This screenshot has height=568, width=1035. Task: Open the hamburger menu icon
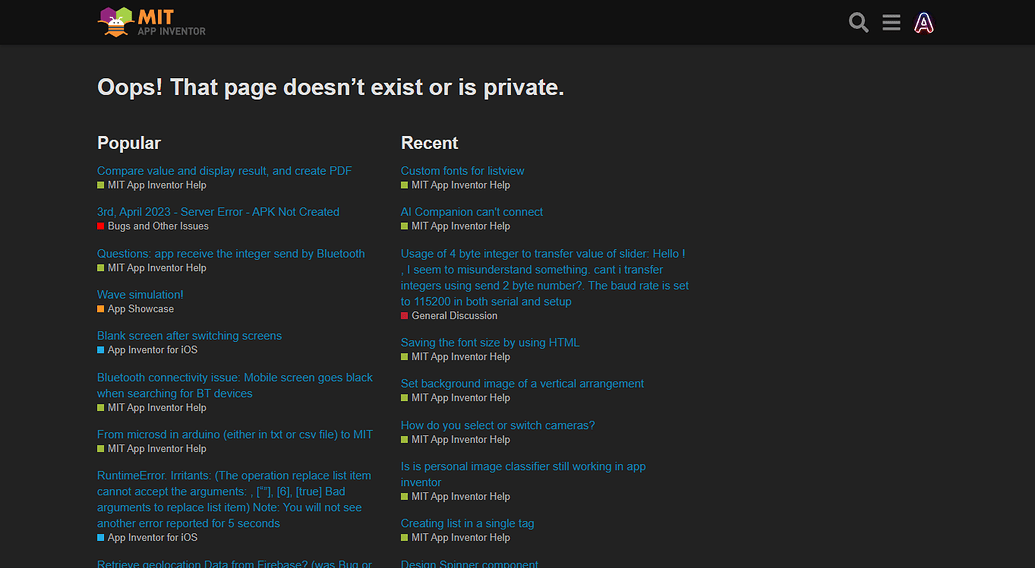pyautogui.click(x=891, y=22)
